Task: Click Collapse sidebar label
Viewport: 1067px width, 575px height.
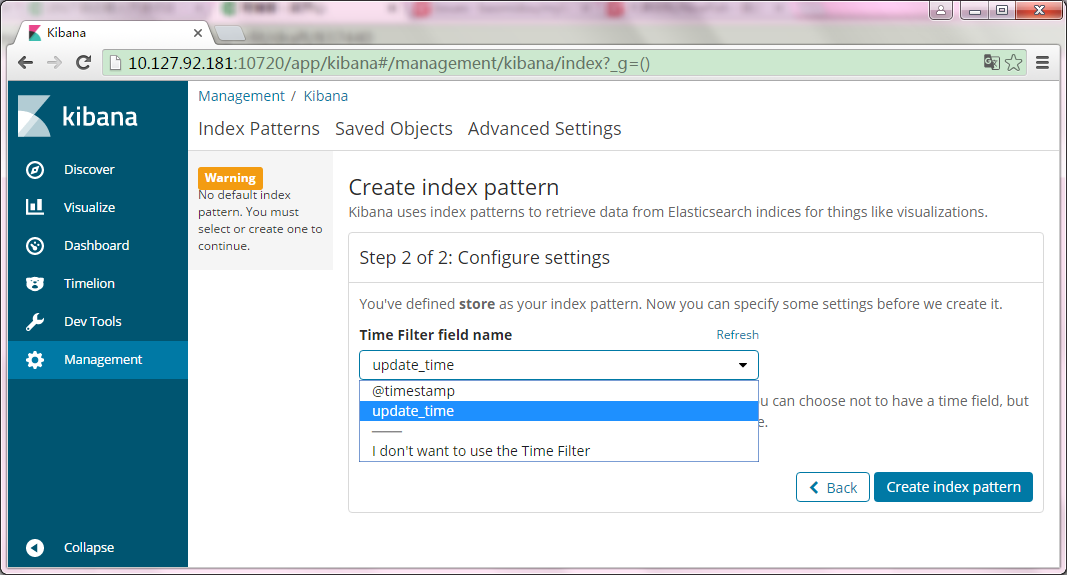Action: (89, 548)
